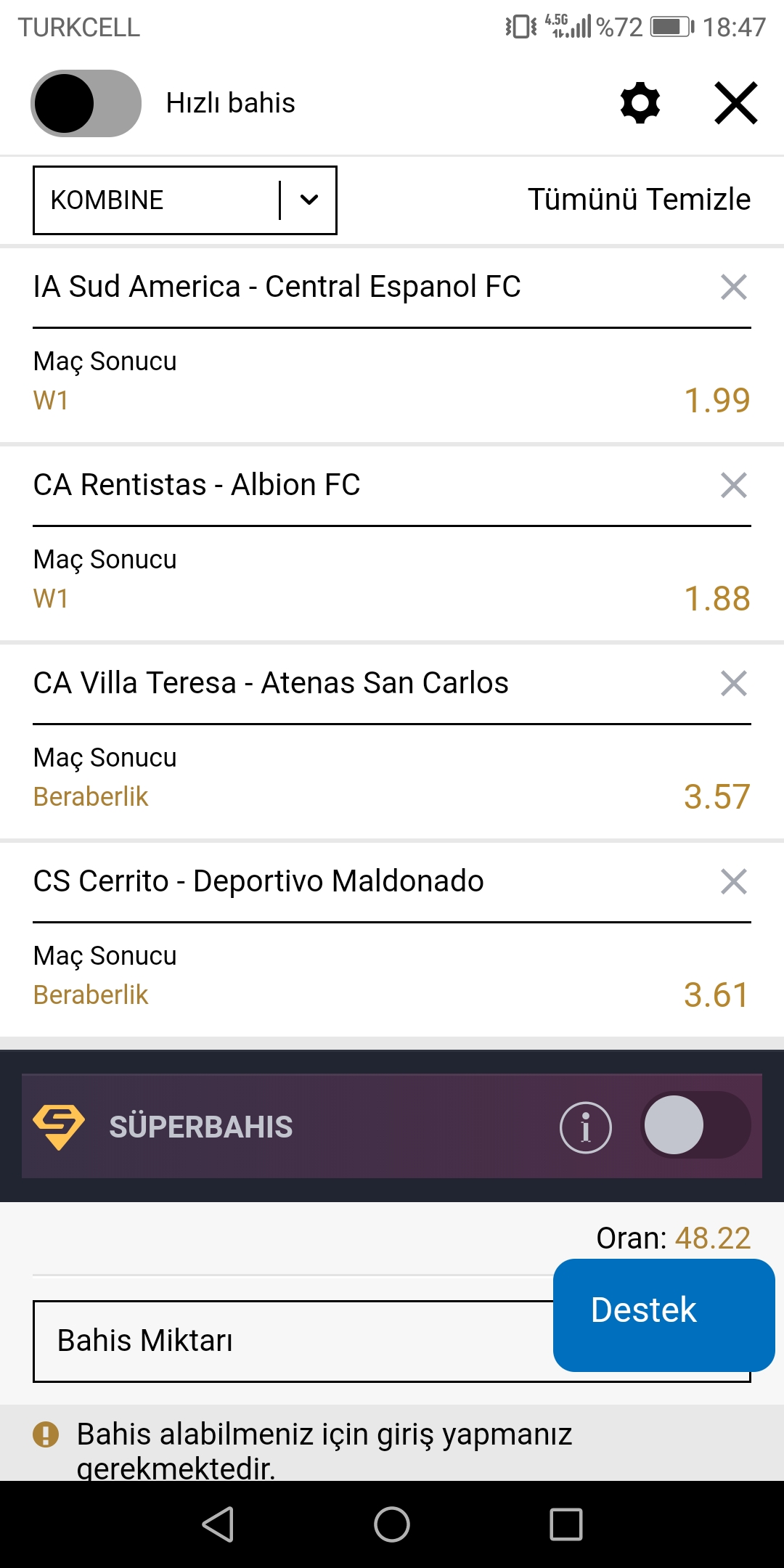Expand the KOMBINE bet type dropdown
This screenshot has height=1568, width=784.
point(185,200)
